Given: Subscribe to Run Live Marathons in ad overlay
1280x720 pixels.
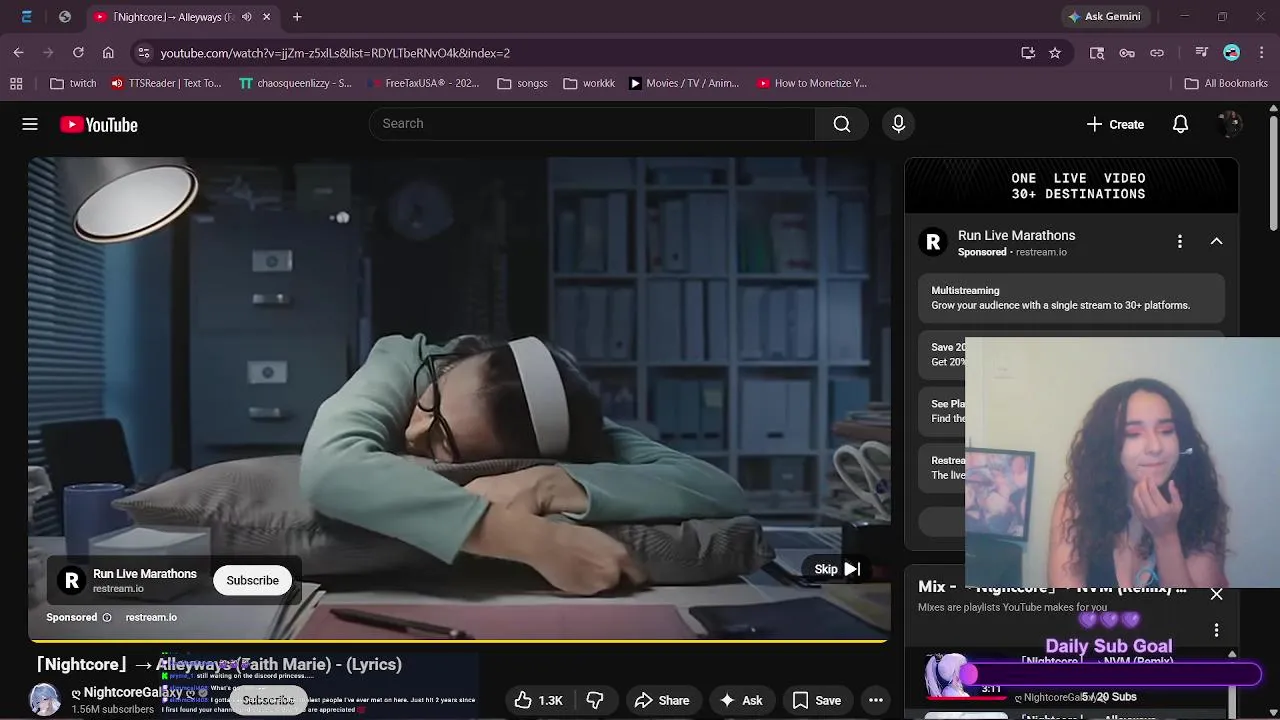Looking at the screenshot, I should 252,580.
